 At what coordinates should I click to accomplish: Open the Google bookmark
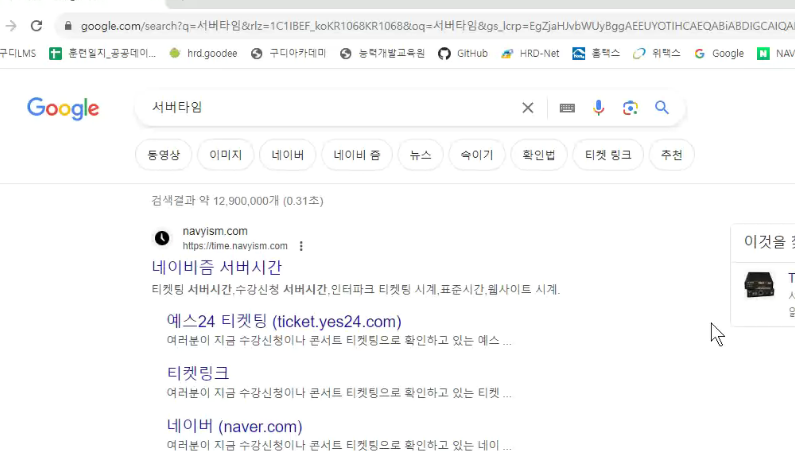[719, 53]
